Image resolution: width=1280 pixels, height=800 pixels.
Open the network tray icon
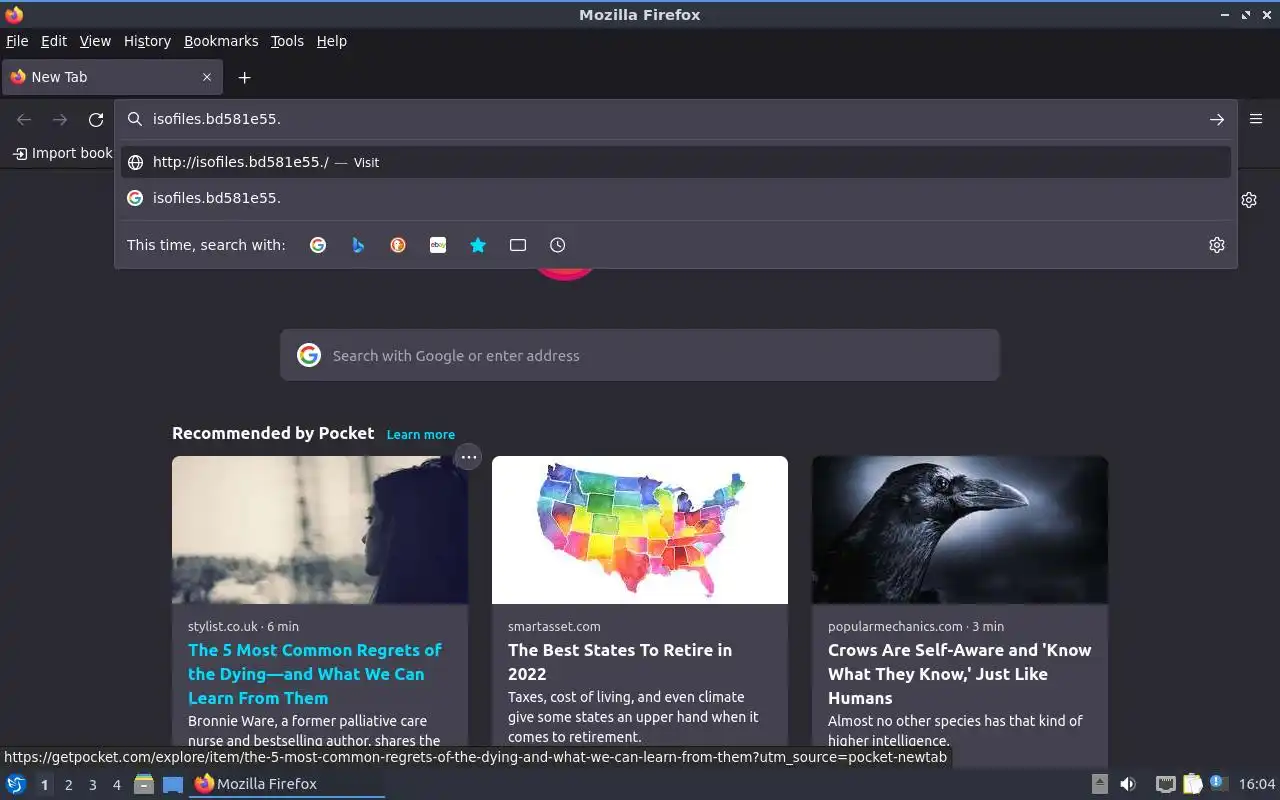coord(1166,784)
